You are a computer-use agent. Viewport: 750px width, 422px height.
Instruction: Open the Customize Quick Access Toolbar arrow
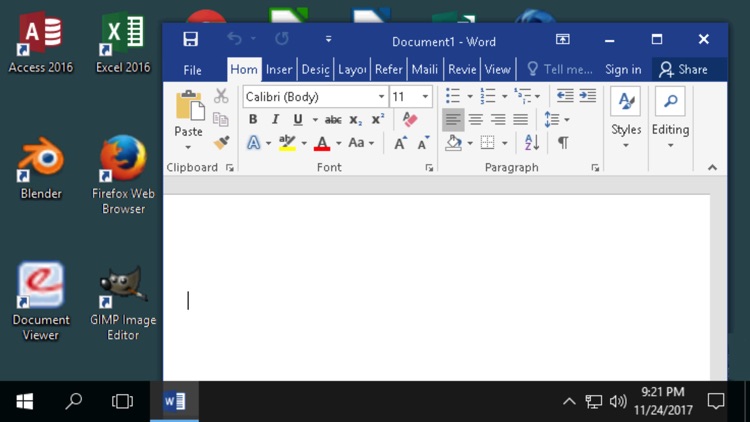click(329, 39)
